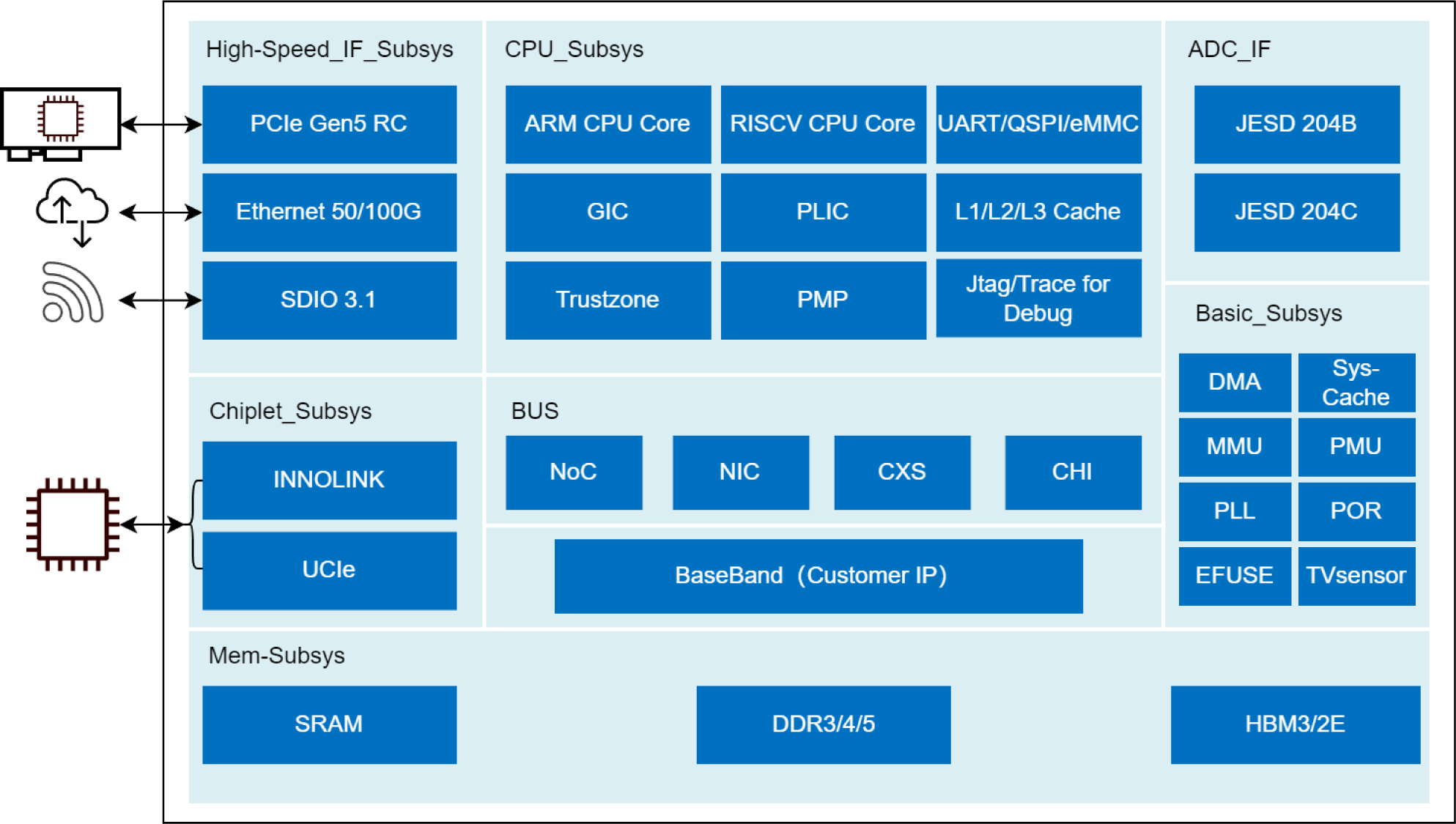This screenshot has width=1456, height=824.
Task: Click the PLIC block
Action: 823,212
